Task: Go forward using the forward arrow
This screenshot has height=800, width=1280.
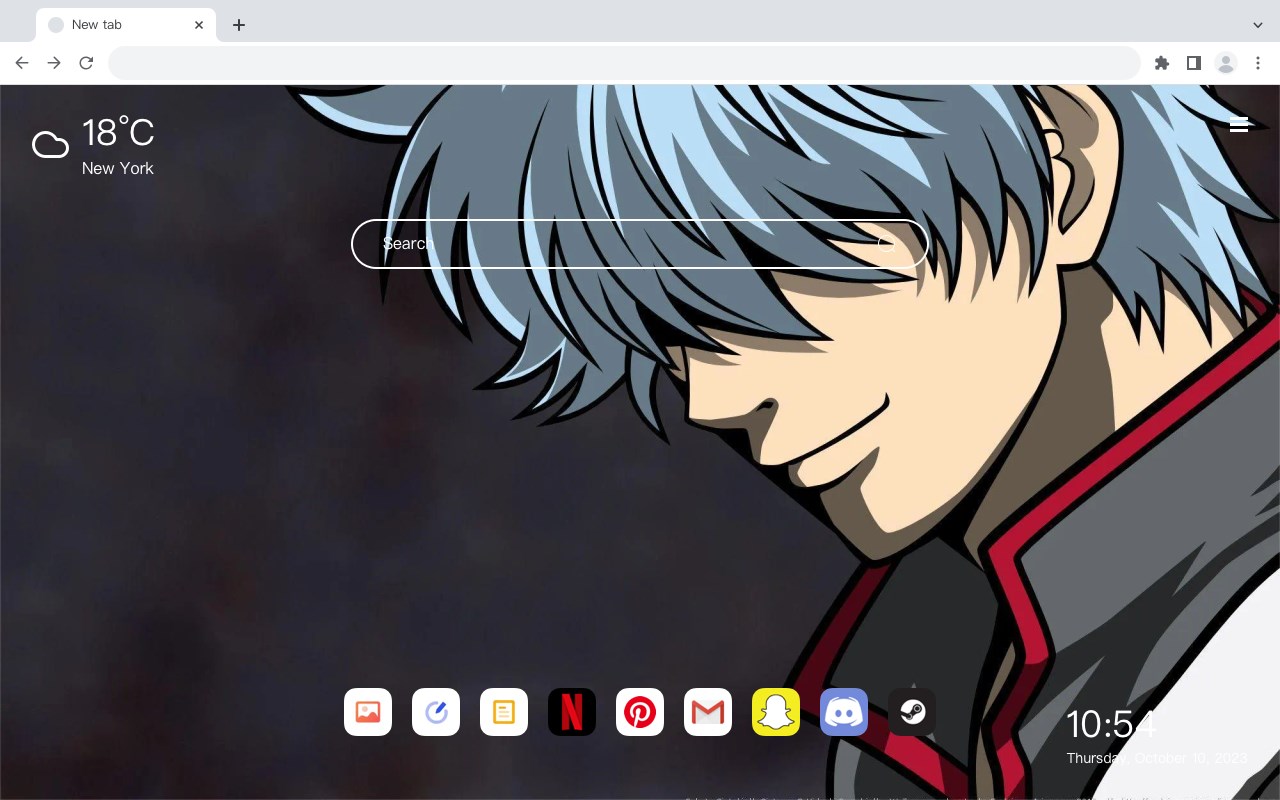Action: 54,63
